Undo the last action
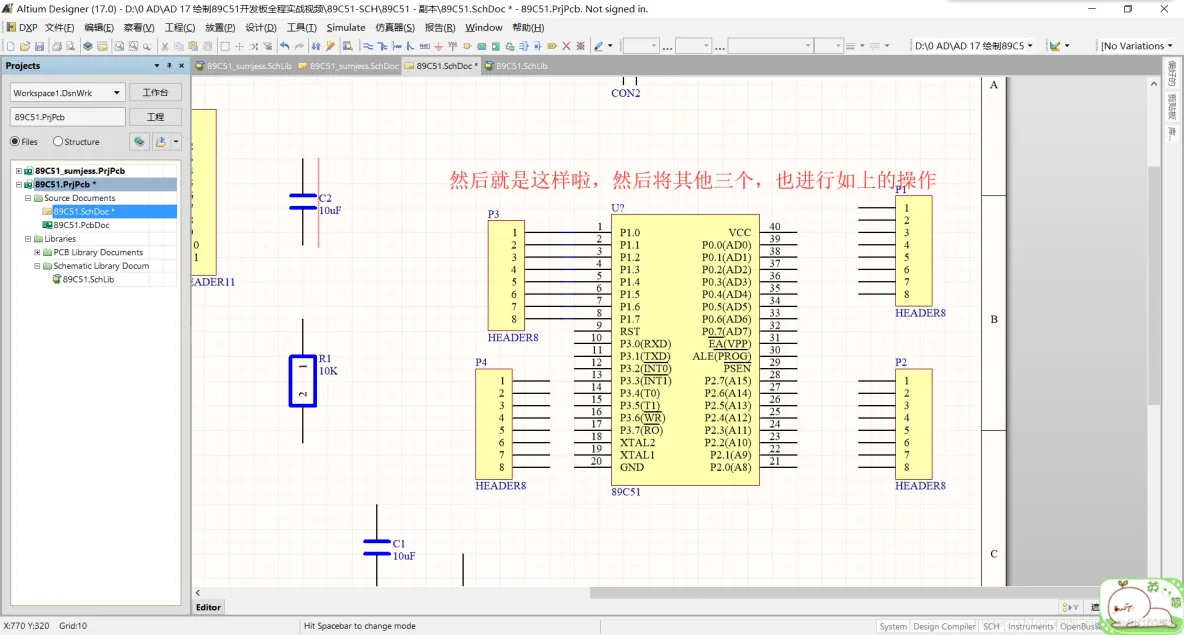The height and width of the screenshot is (635, 1184). (285, 46)
